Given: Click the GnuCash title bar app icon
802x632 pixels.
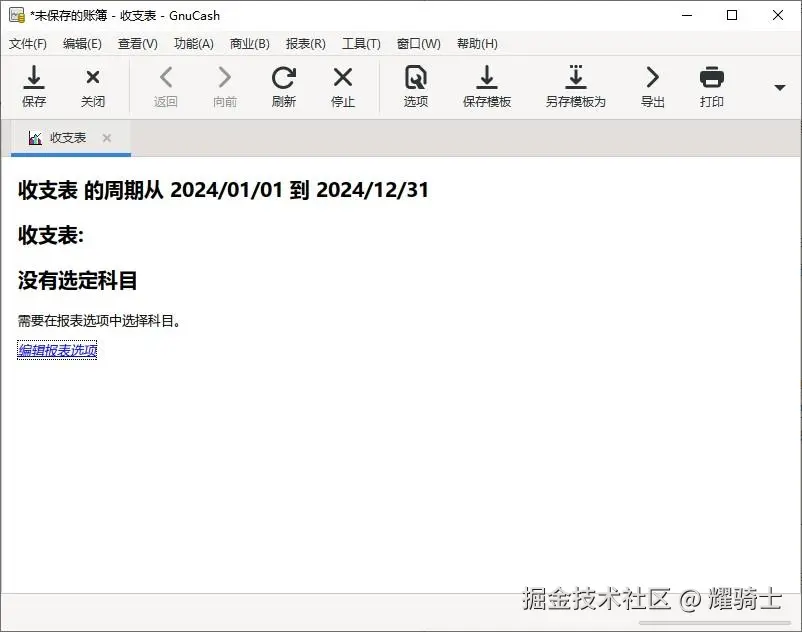Looking at the screenshot, I should (17, 15).
